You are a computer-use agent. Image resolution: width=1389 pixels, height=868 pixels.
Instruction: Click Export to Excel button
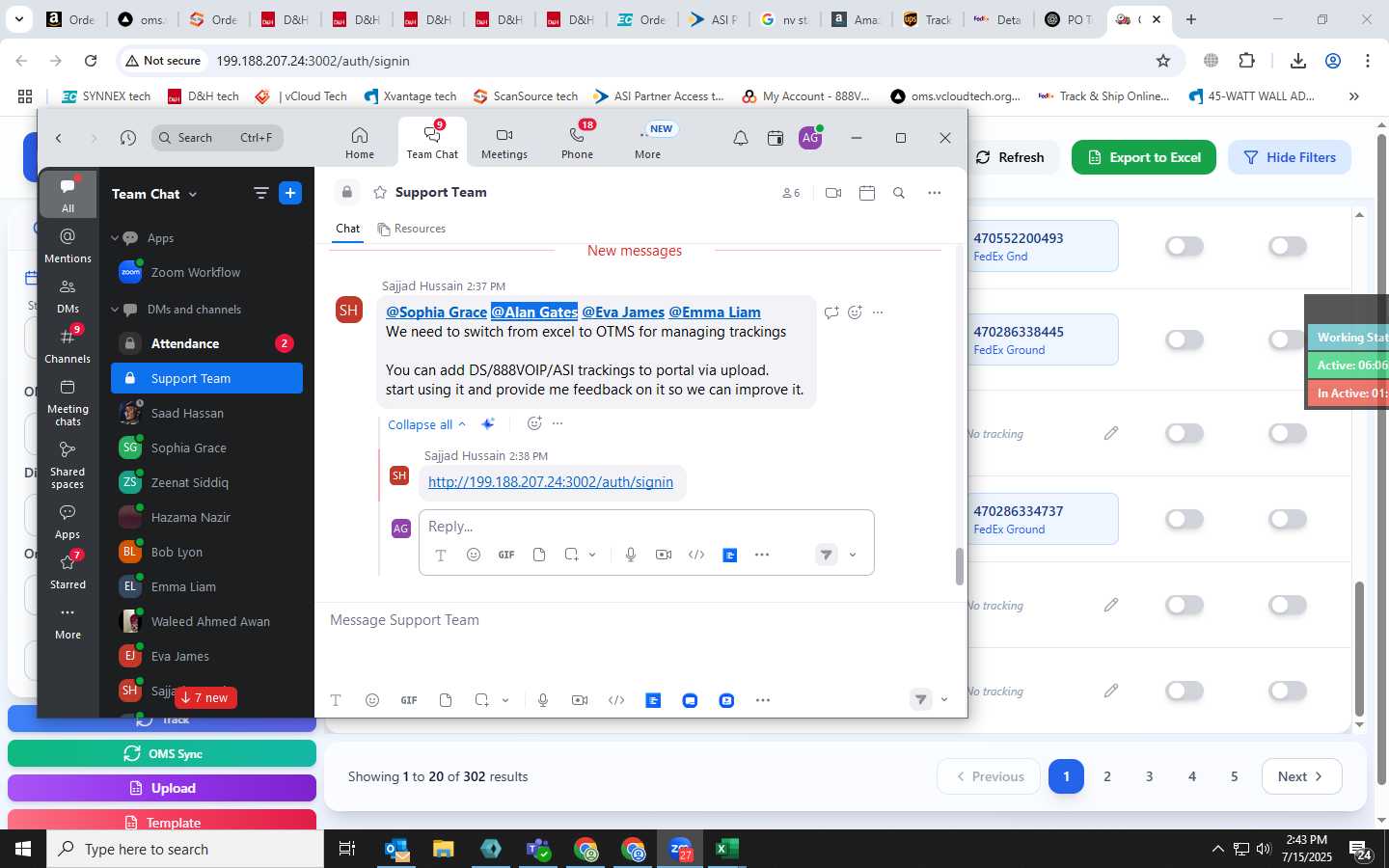1144,157
